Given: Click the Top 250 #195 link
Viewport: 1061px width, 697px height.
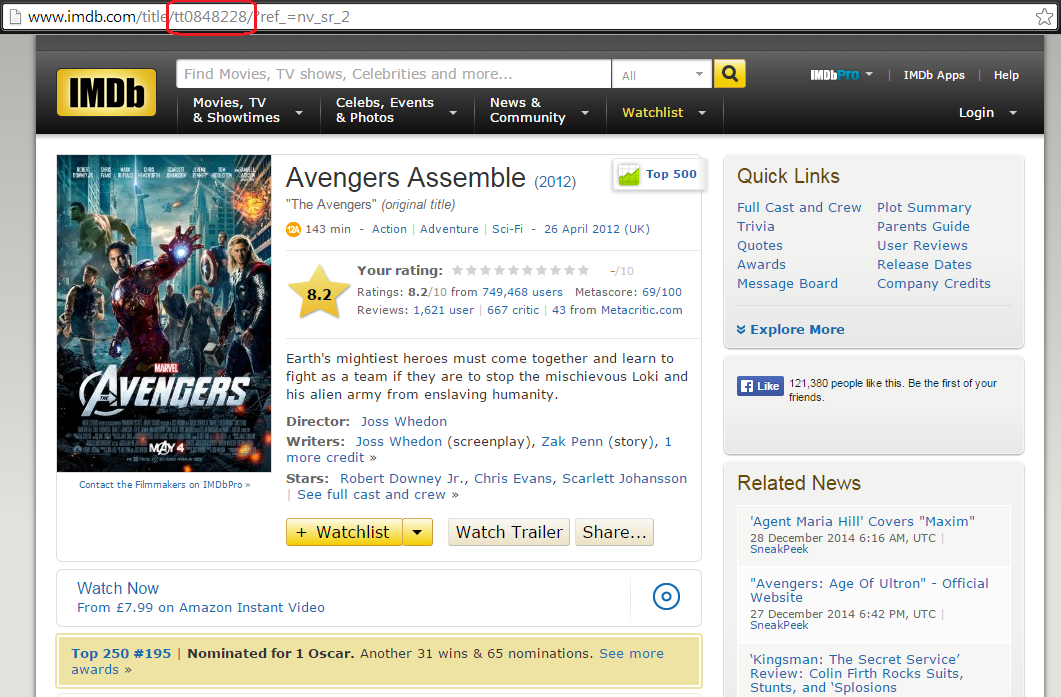Looking at the screenshot, I should pos(121,654).
